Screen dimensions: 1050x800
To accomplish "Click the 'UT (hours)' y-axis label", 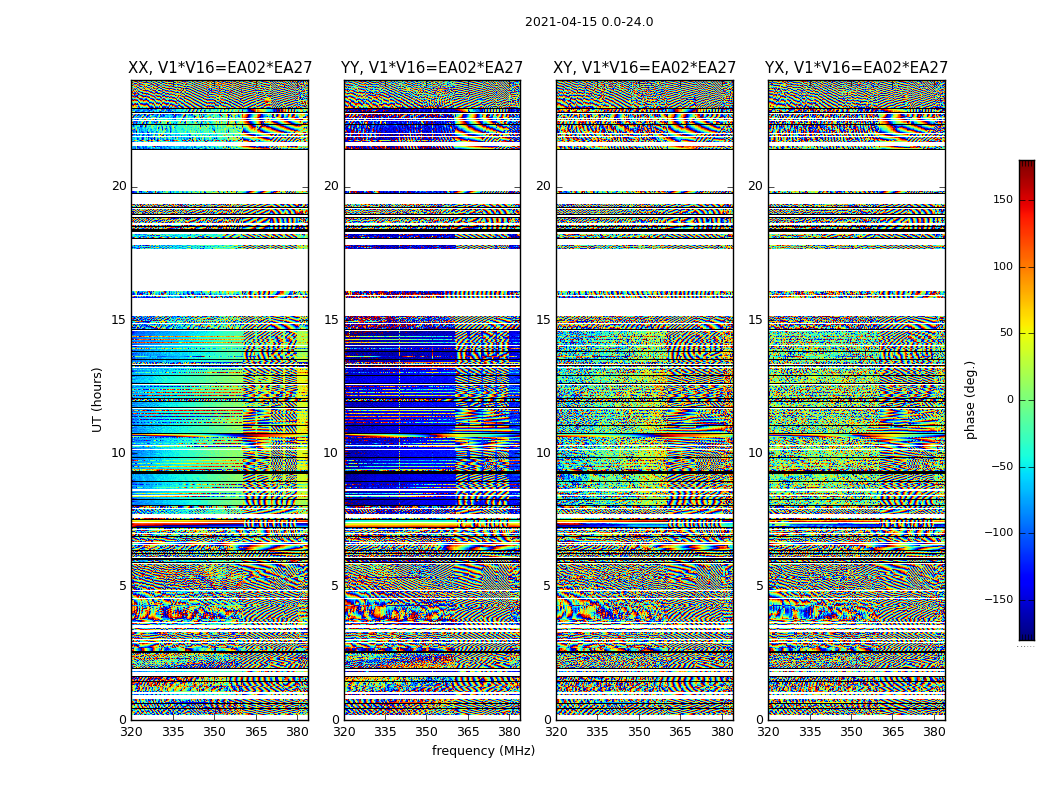I will pyautogui.click(x=98, y=399).
